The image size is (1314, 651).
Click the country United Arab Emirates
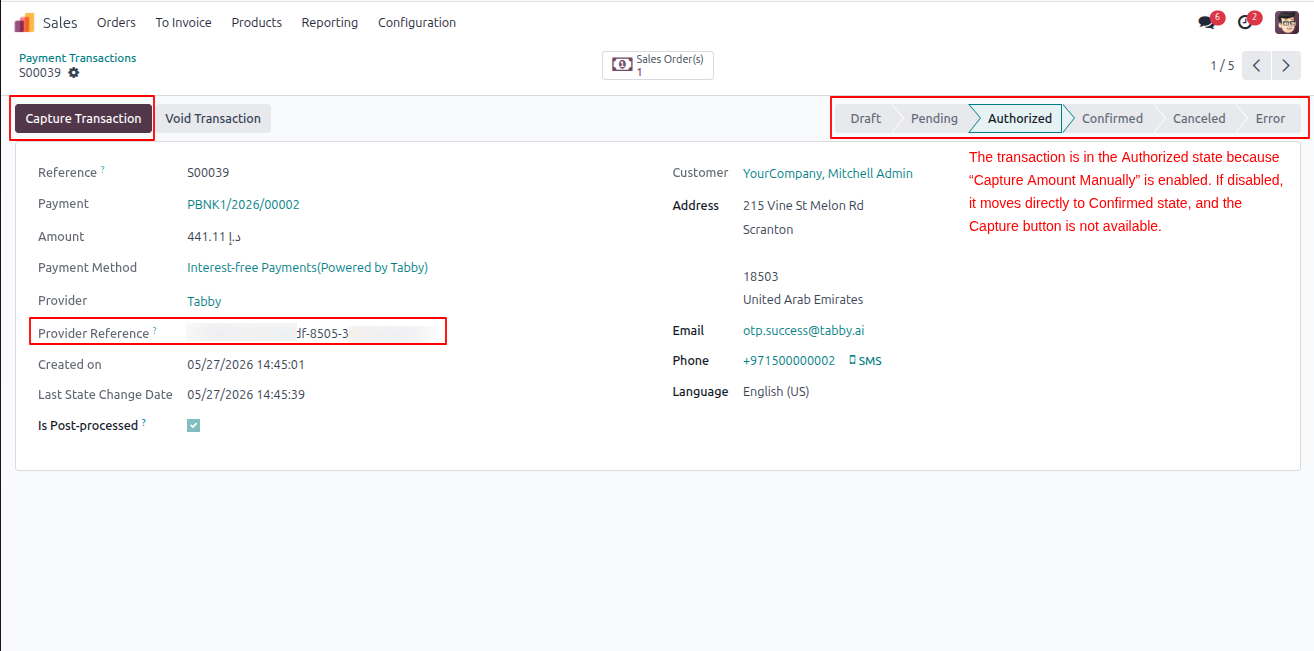point(803,300)
